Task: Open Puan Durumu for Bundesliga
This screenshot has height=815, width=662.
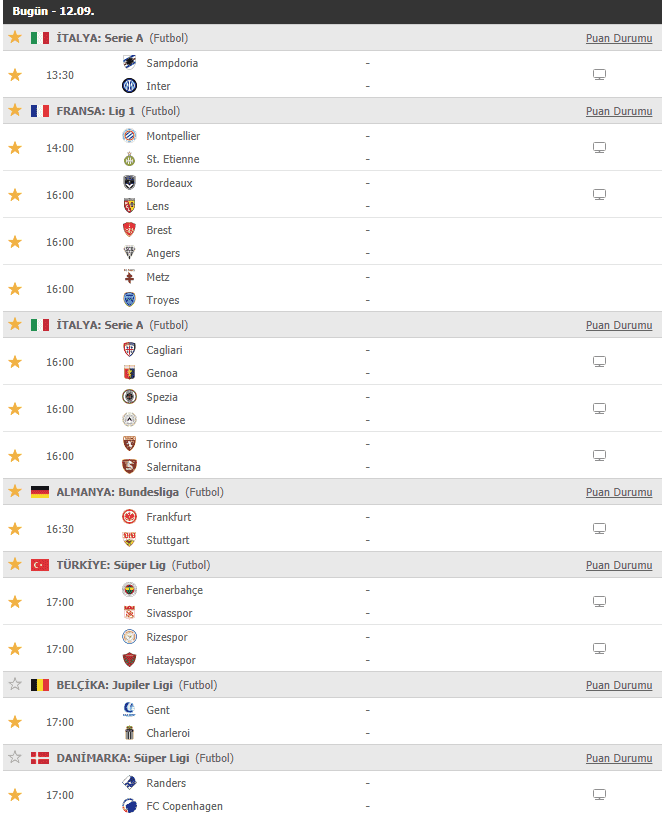Action: (x=619, y=492)
